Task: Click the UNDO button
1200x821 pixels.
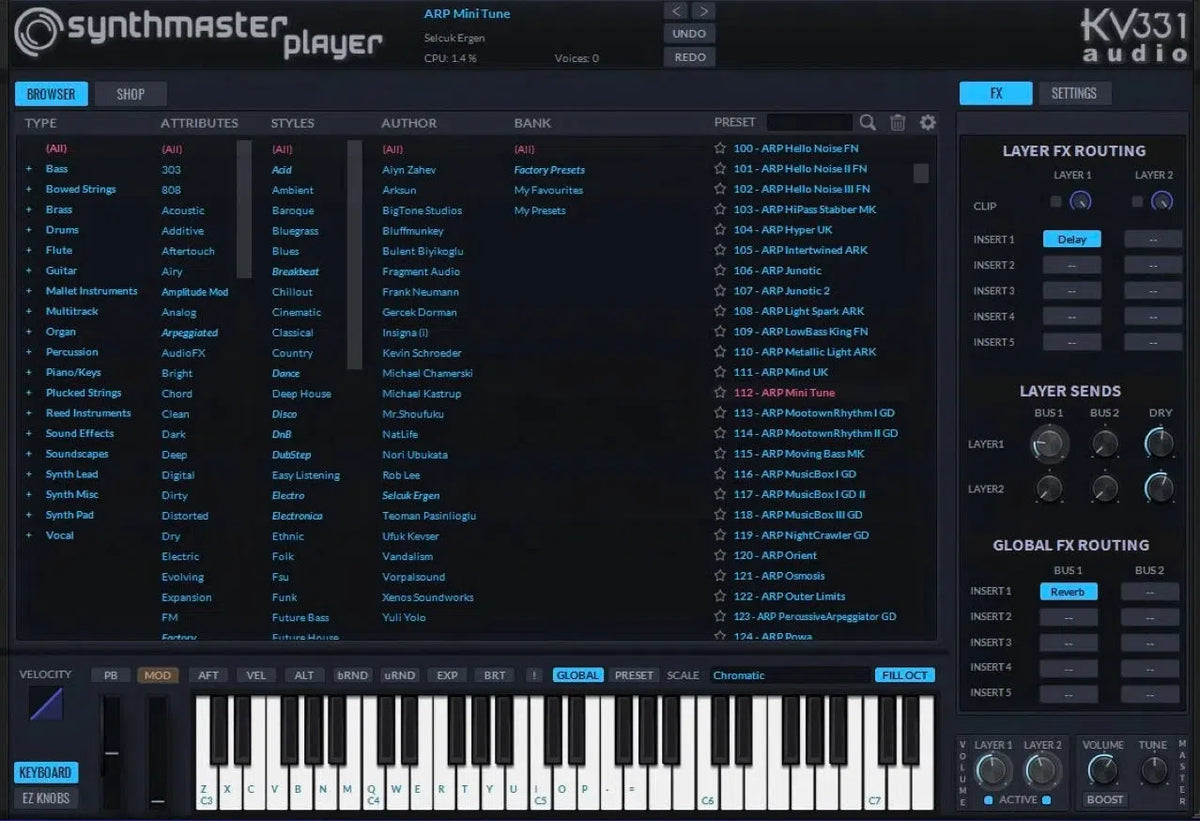Action: [689, 33]
